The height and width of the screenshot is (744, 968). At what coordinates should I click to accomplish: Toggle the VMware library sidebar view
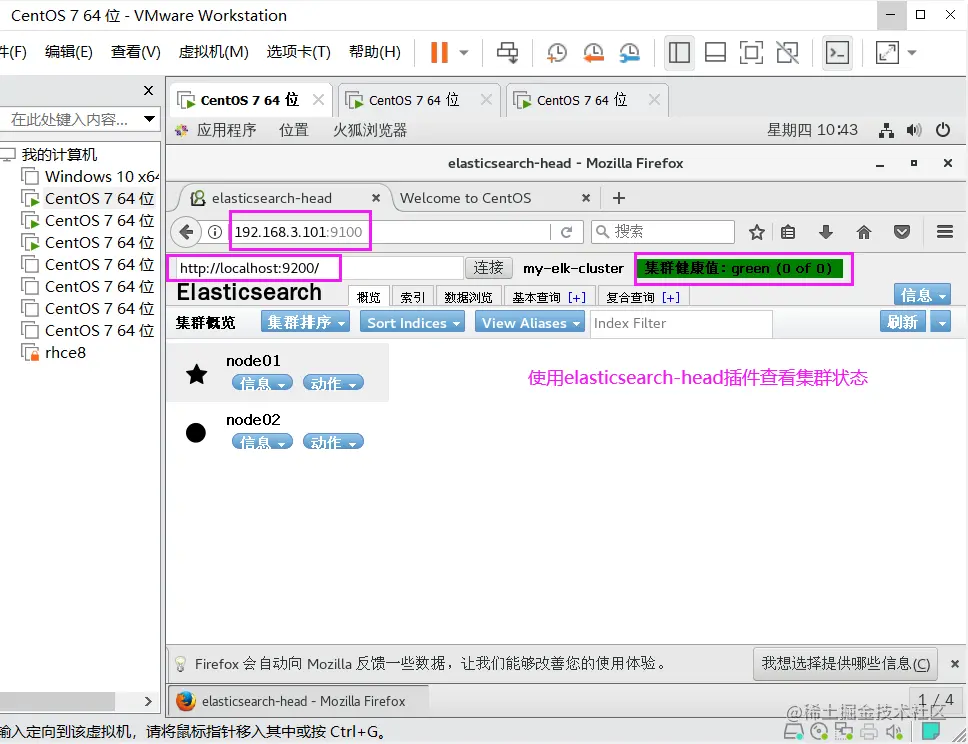point(679,52)
